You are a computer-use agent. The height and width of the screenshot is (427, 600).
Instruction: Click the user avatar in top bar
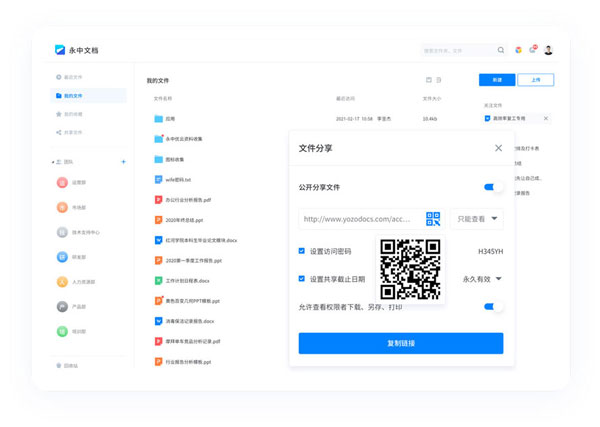[x=548, y=50]
